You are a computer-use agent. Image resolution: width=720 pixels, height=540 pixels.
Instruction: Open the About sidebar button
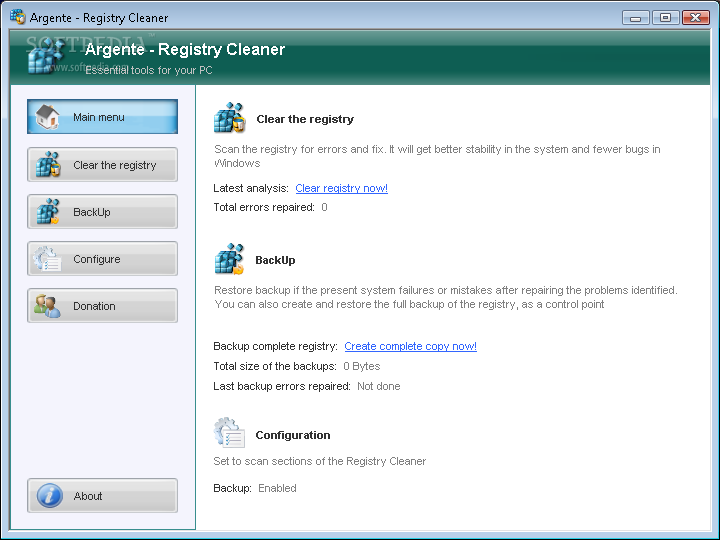coord(102,495)
